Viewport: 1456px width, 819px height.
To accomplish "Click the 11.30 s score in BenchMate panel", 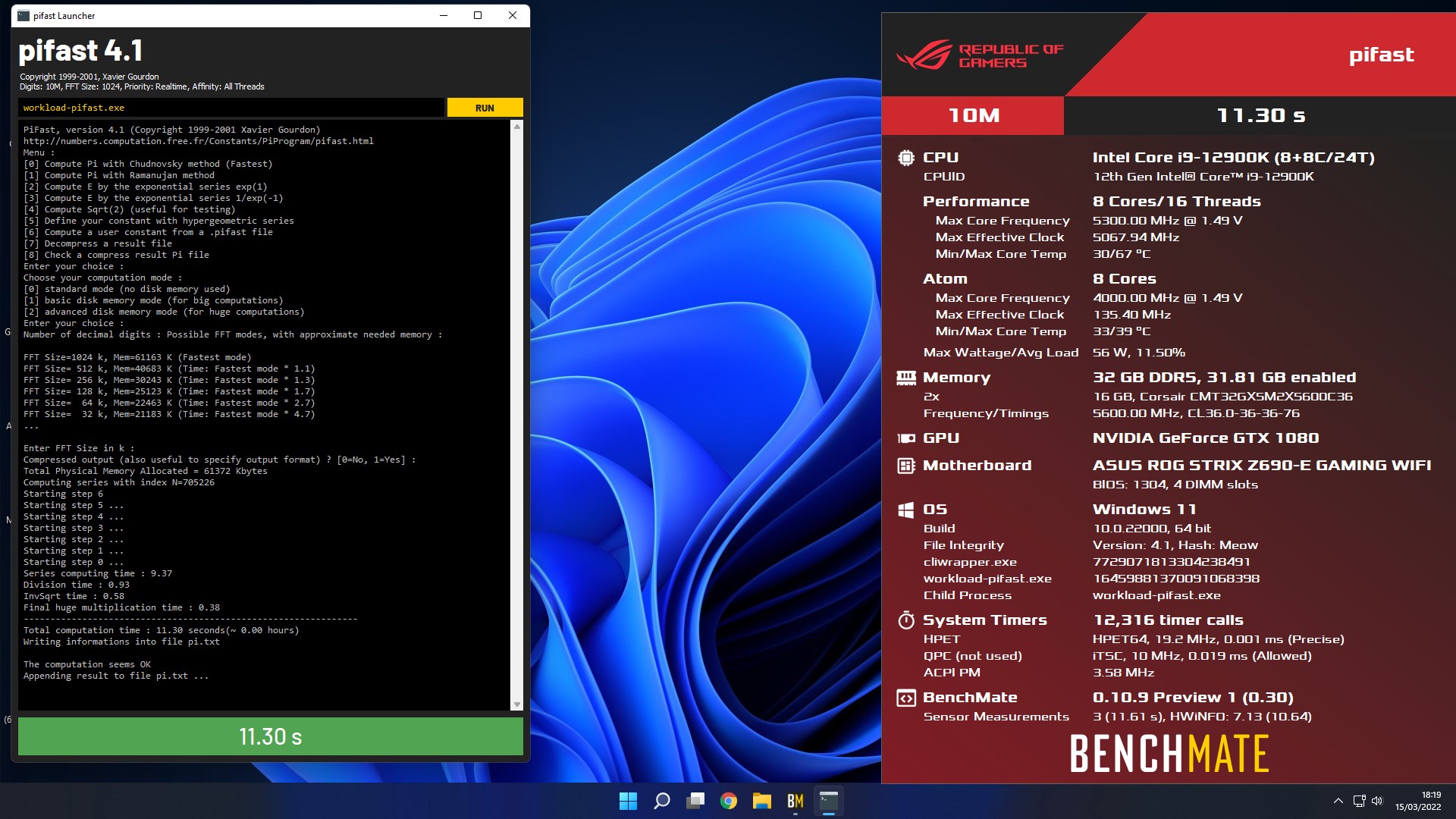I will click(1260, 115).
